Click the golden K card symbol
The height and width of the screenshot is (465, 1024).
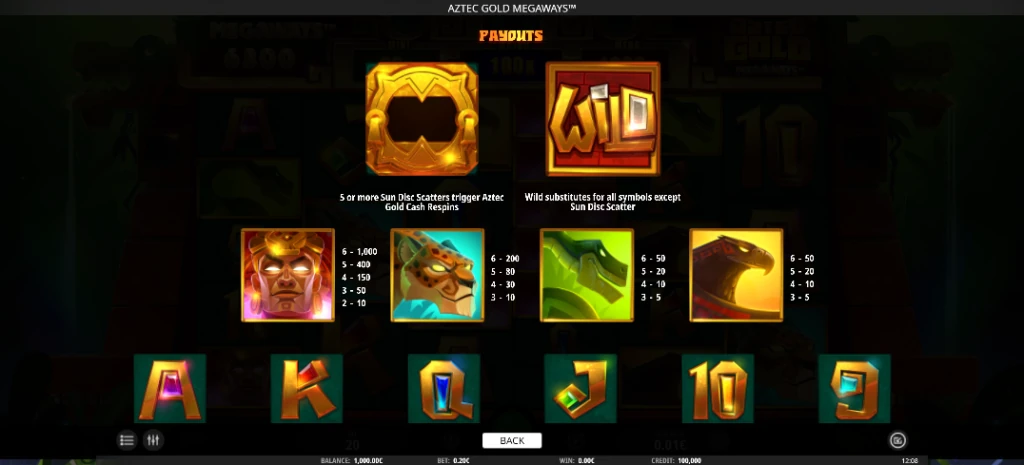[x=307, y=389]
